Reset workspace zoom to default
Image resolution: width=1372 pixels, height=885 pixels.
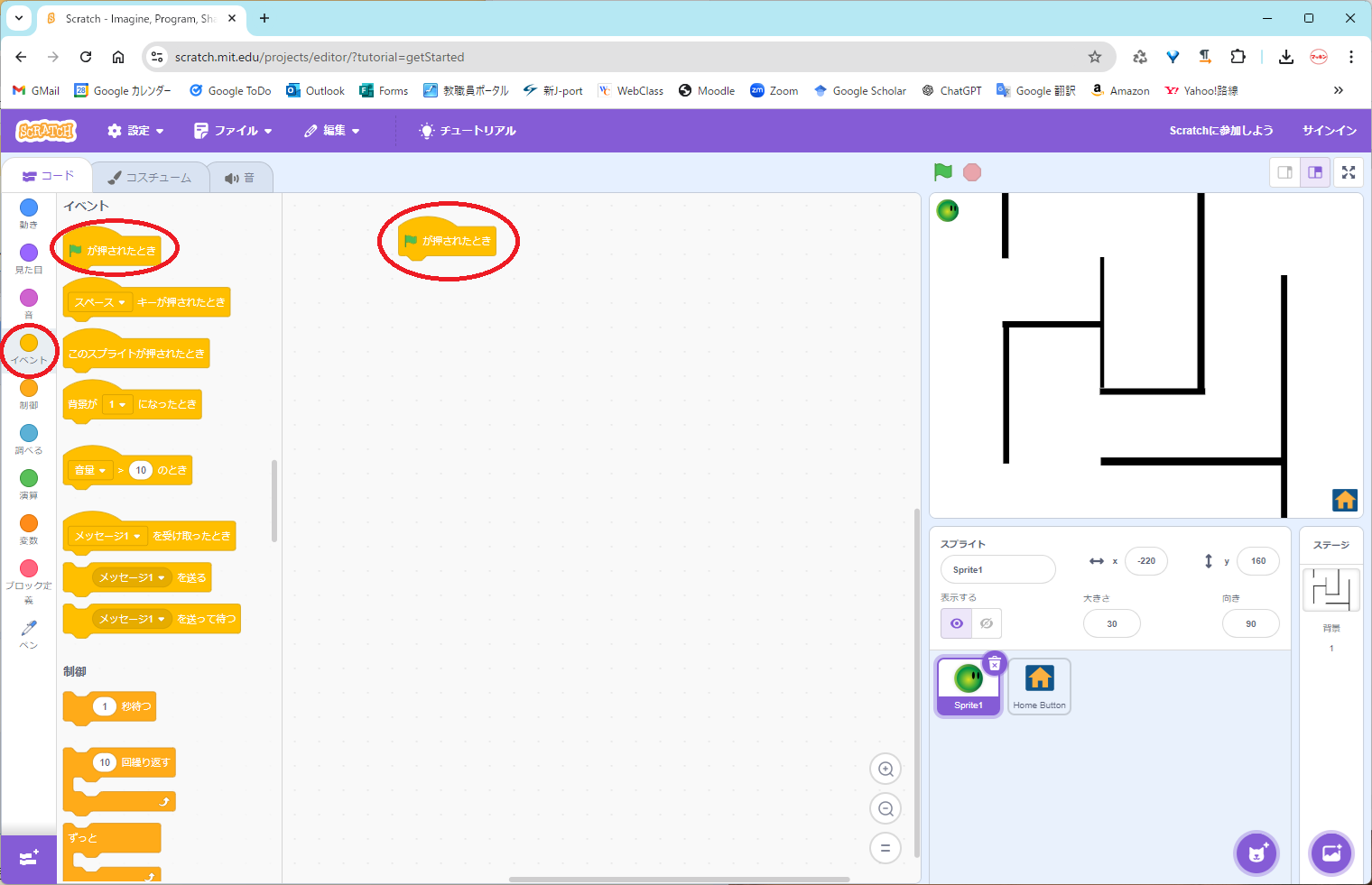point(885,848)
